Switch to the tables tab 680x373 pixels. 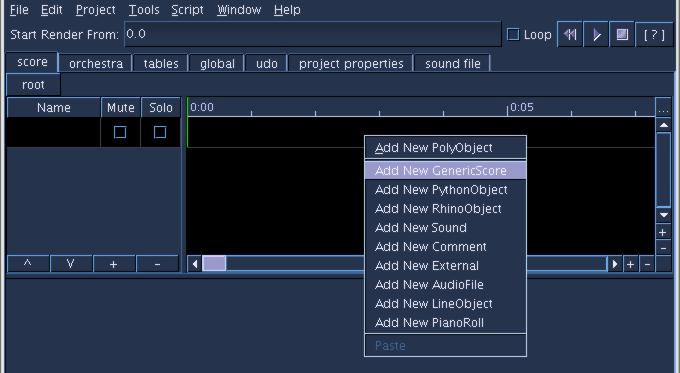[161, 64]
